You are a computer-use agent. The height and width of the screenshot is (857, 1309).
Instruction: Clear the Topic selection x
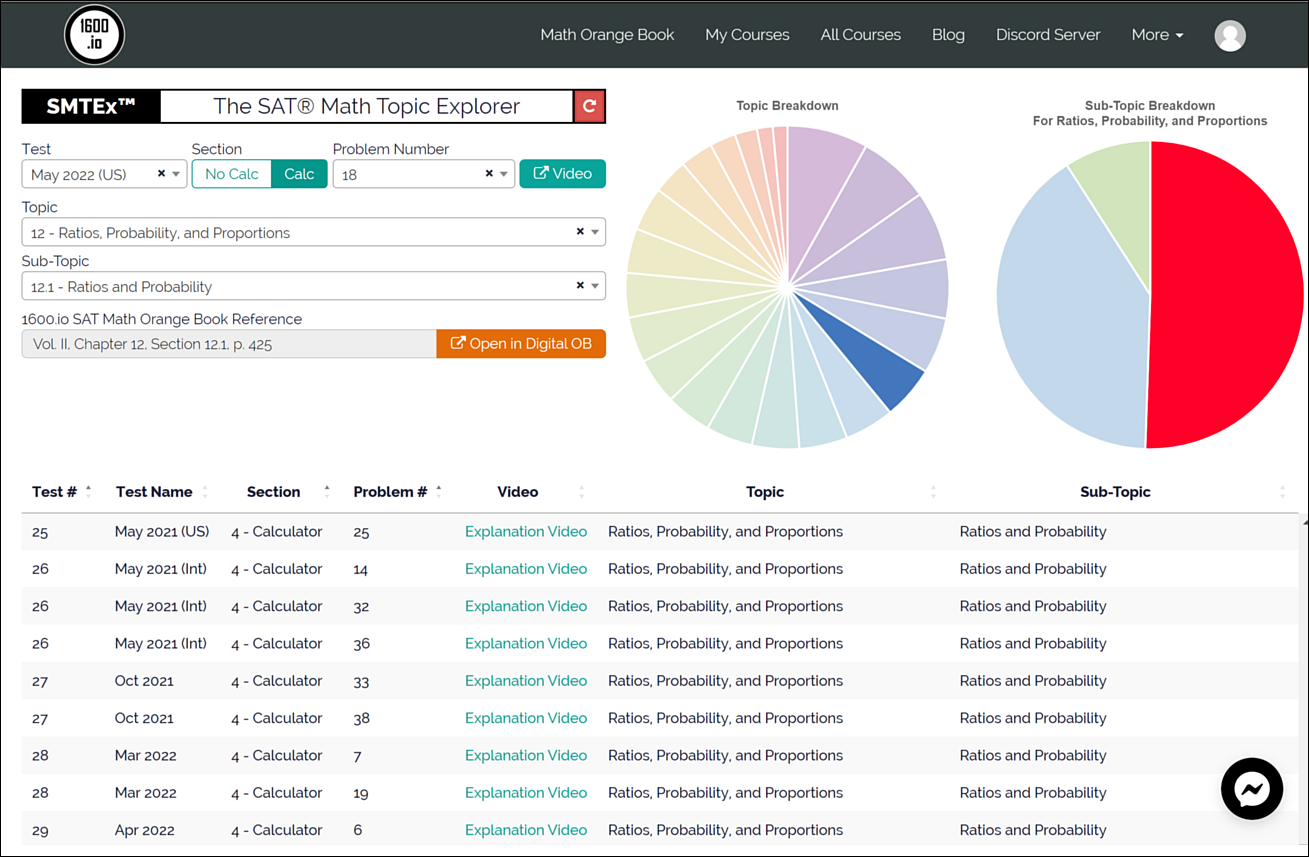(580, 232)
